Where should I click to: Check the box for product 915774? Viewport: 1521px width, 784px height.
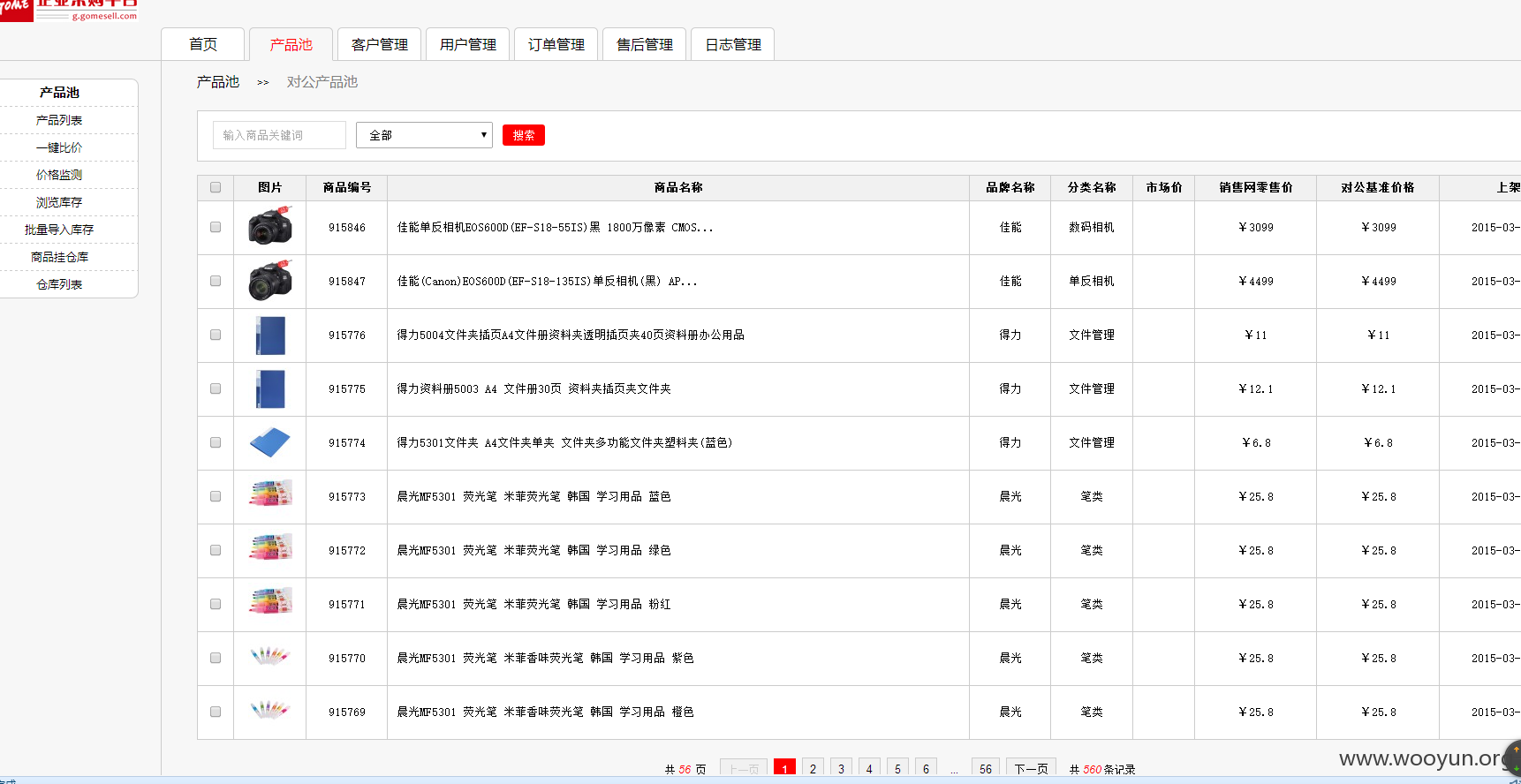point(216,442)
